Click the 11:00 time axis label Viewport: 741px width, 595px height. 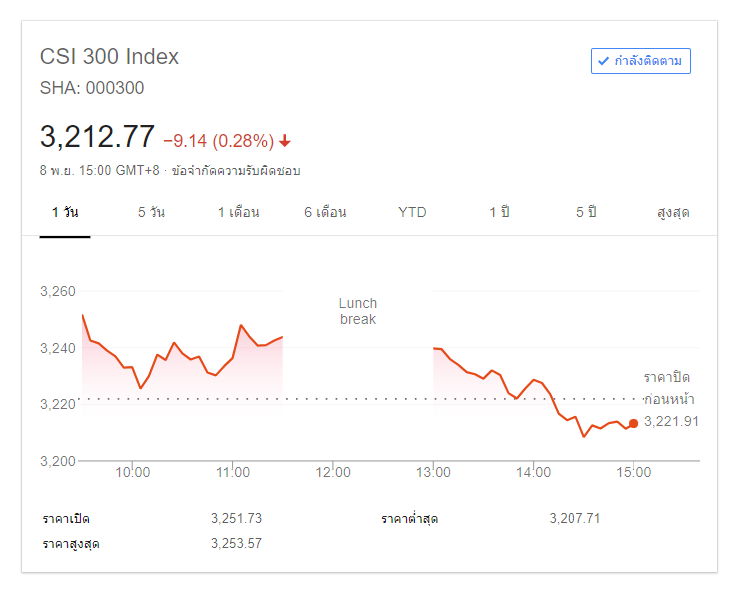pyautogui.click(x=233, y=473)
